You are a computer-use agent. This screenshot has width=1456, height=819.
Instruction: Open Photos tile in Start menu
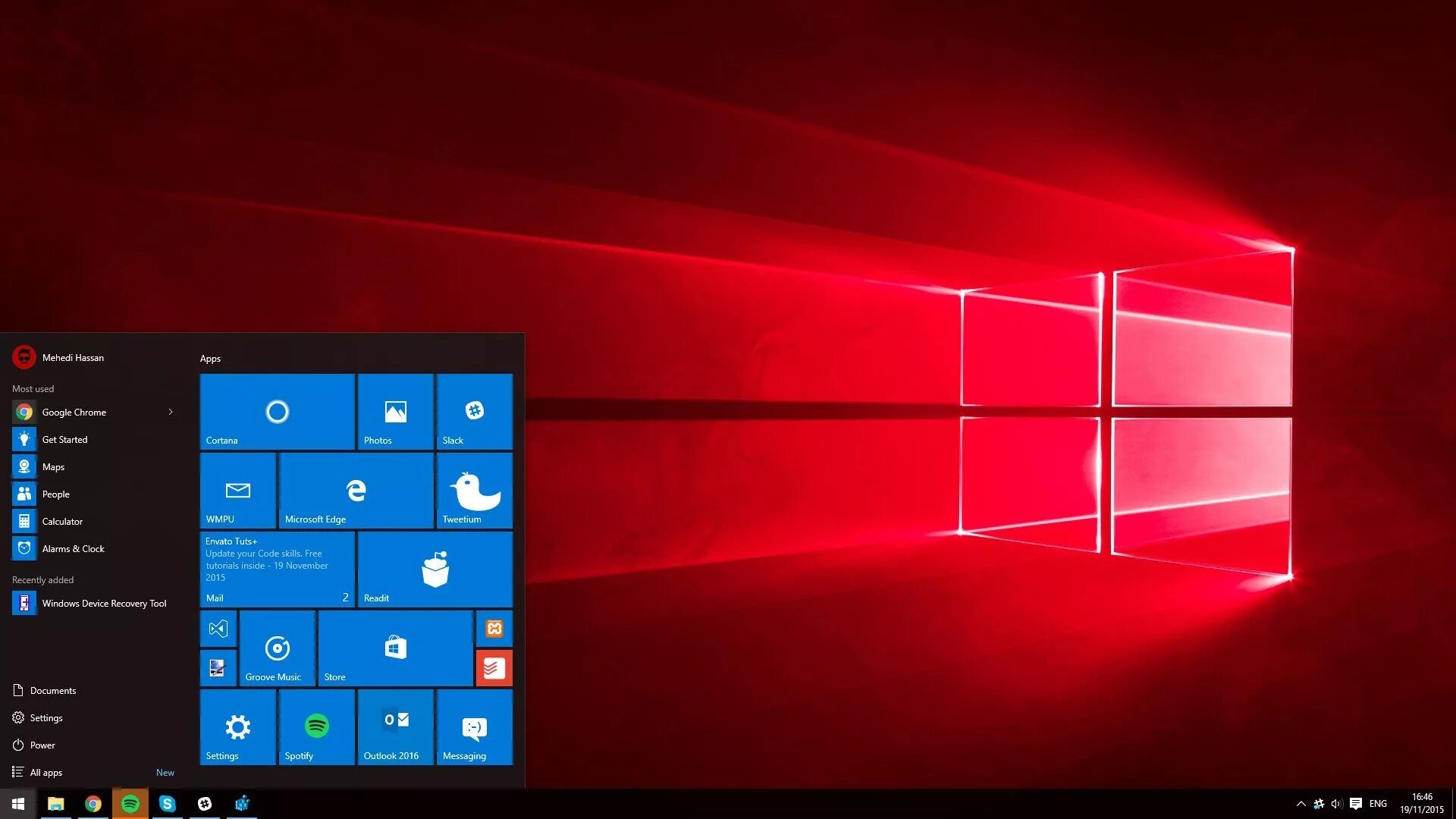(x=396, y=411)
